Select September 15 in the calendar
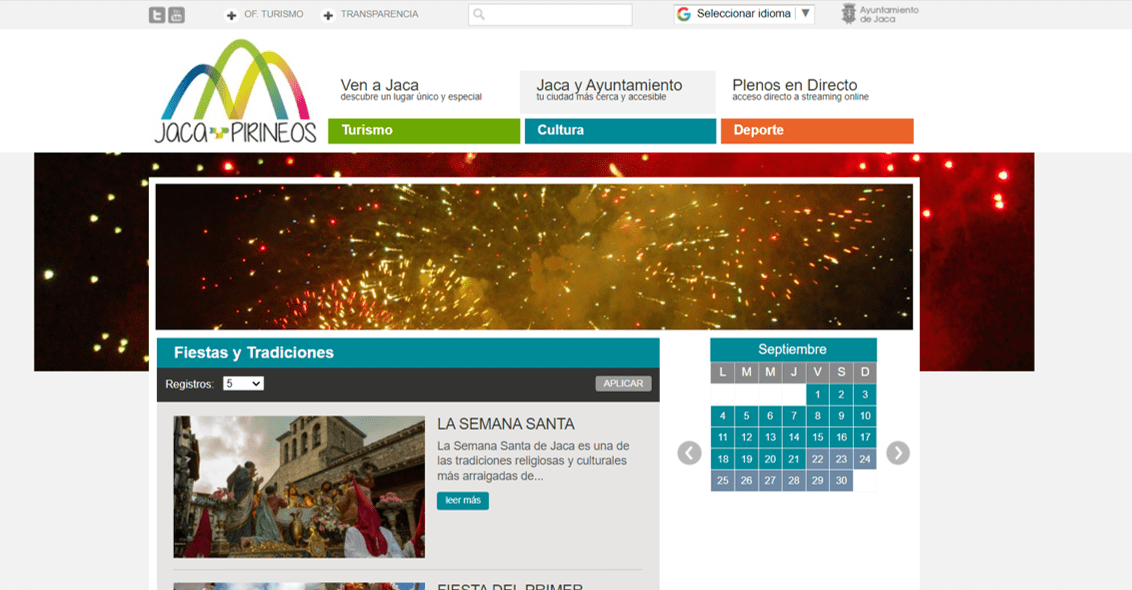The image size is (1132, 590). point(817,438)
